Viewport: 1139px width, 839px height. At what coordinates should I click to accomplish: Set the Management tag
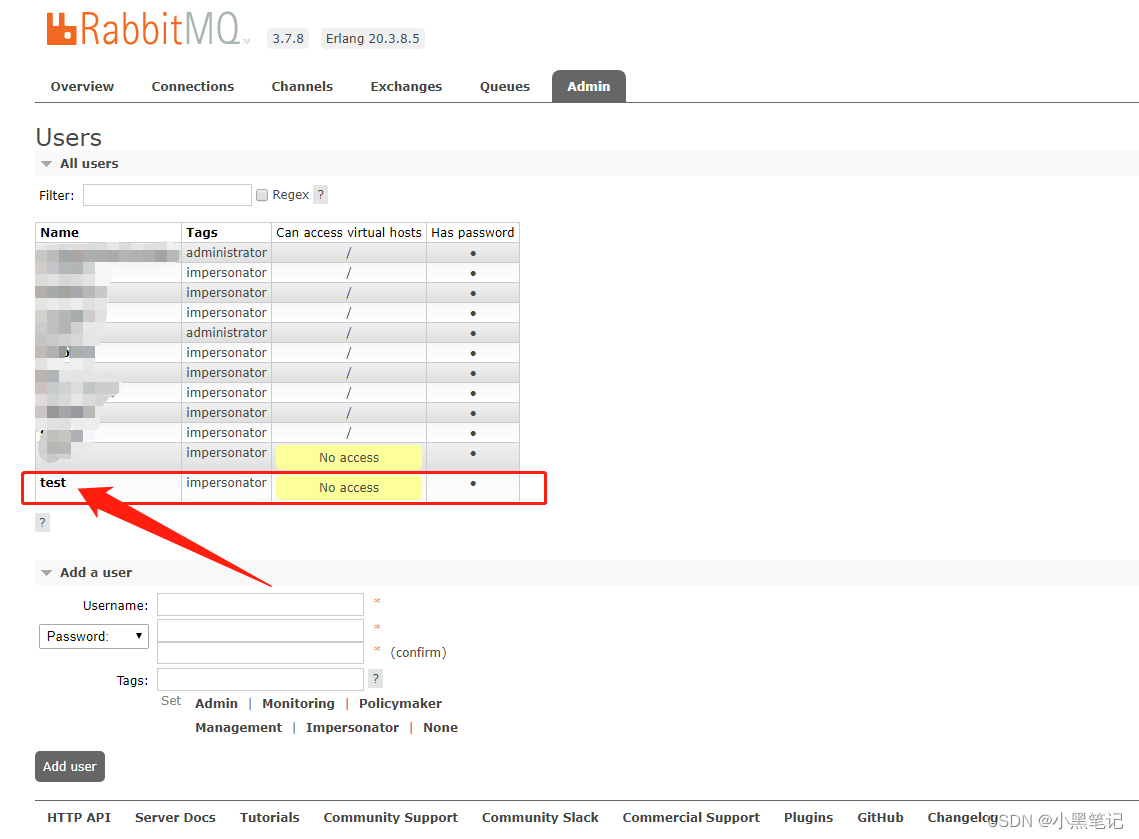(238, 727)
